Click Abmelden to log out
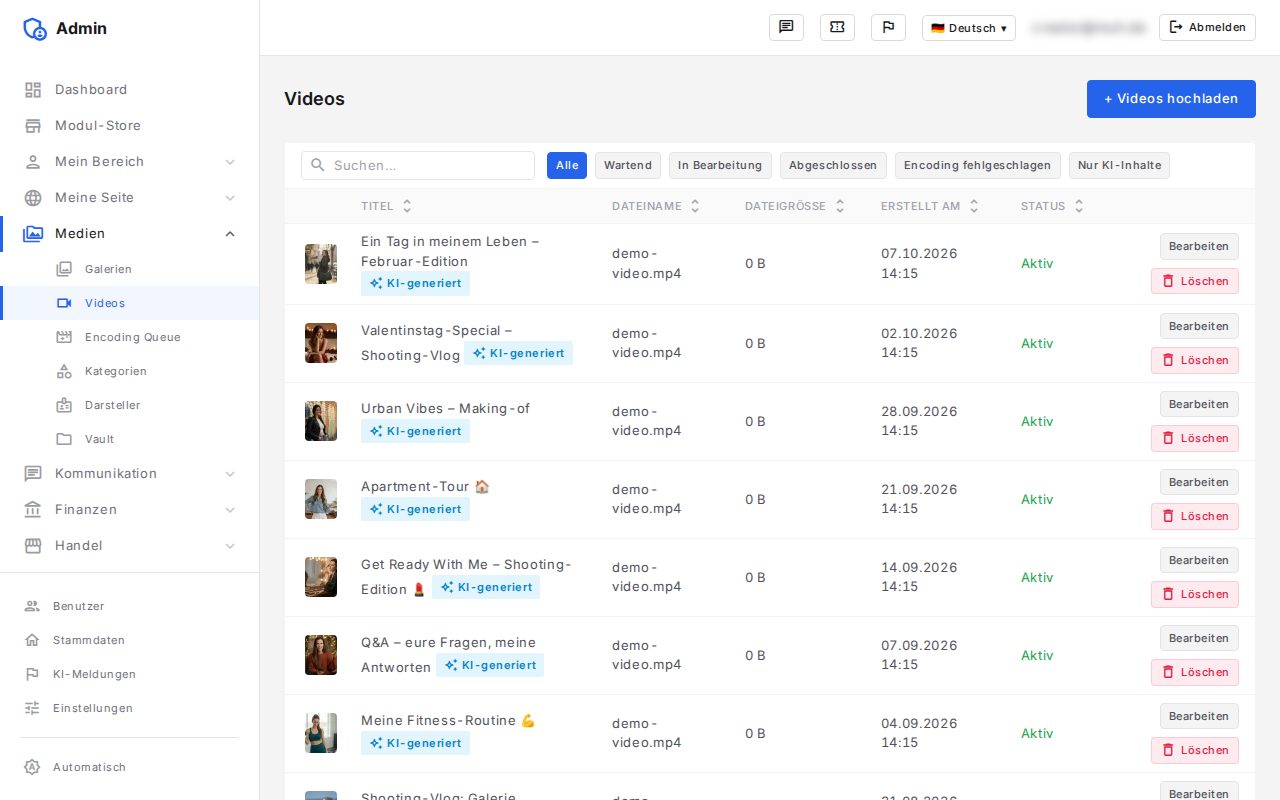 [1207, 28]
